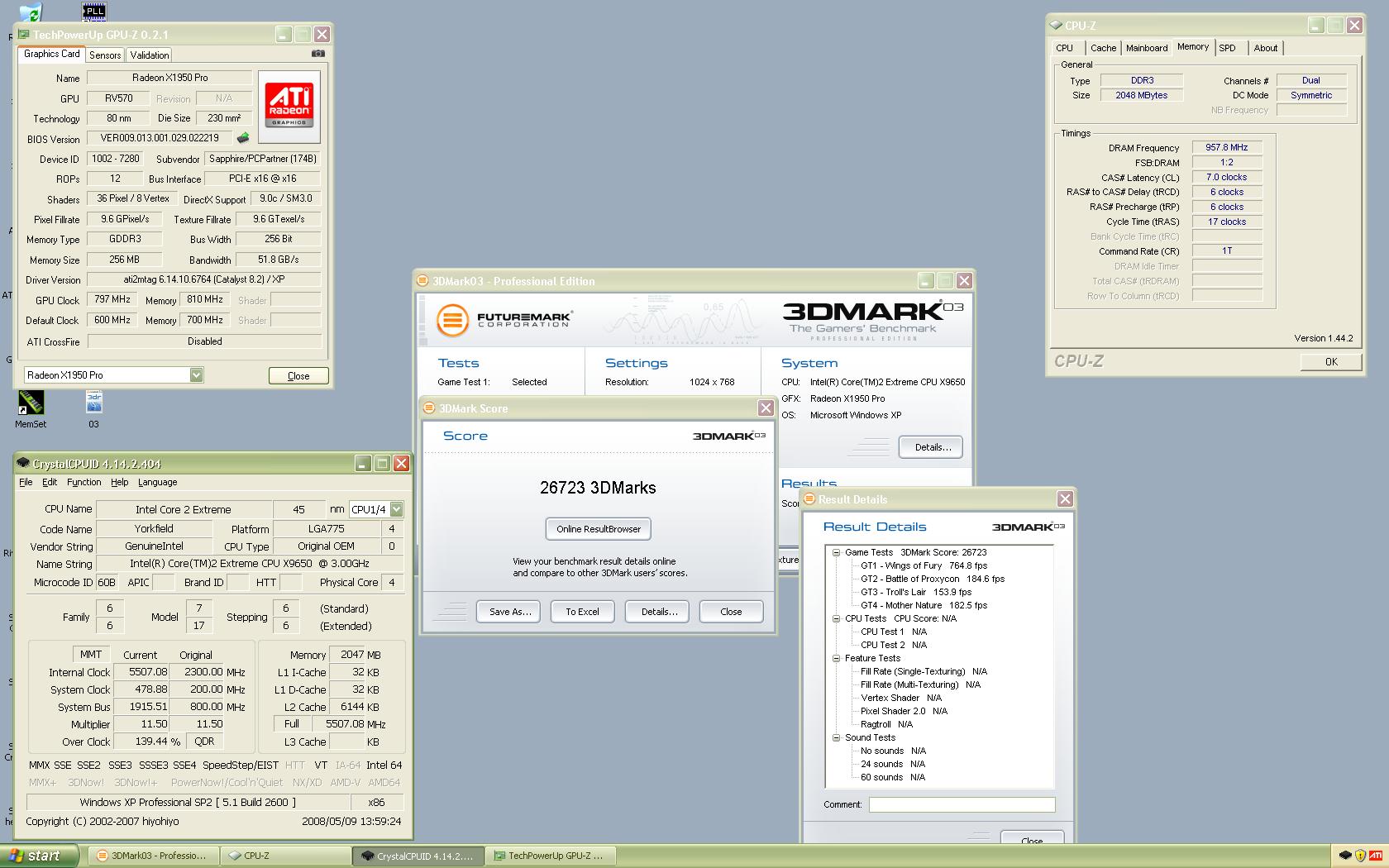Select the TechPowerUp GPU-Z taskbar button

click(x=551, y=856)
